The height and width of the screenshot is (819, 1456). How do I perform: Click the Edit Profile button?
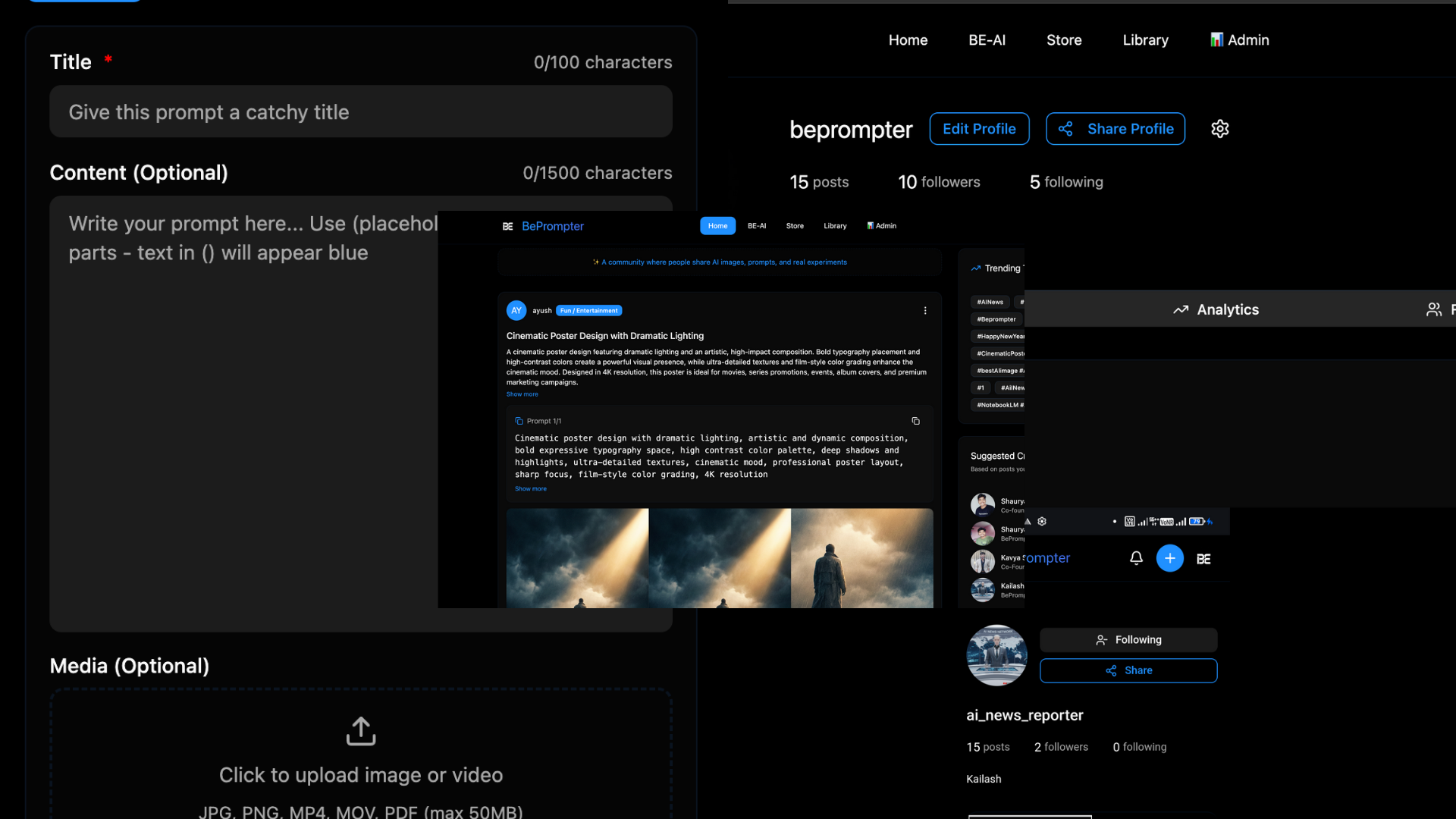point(979,129)
